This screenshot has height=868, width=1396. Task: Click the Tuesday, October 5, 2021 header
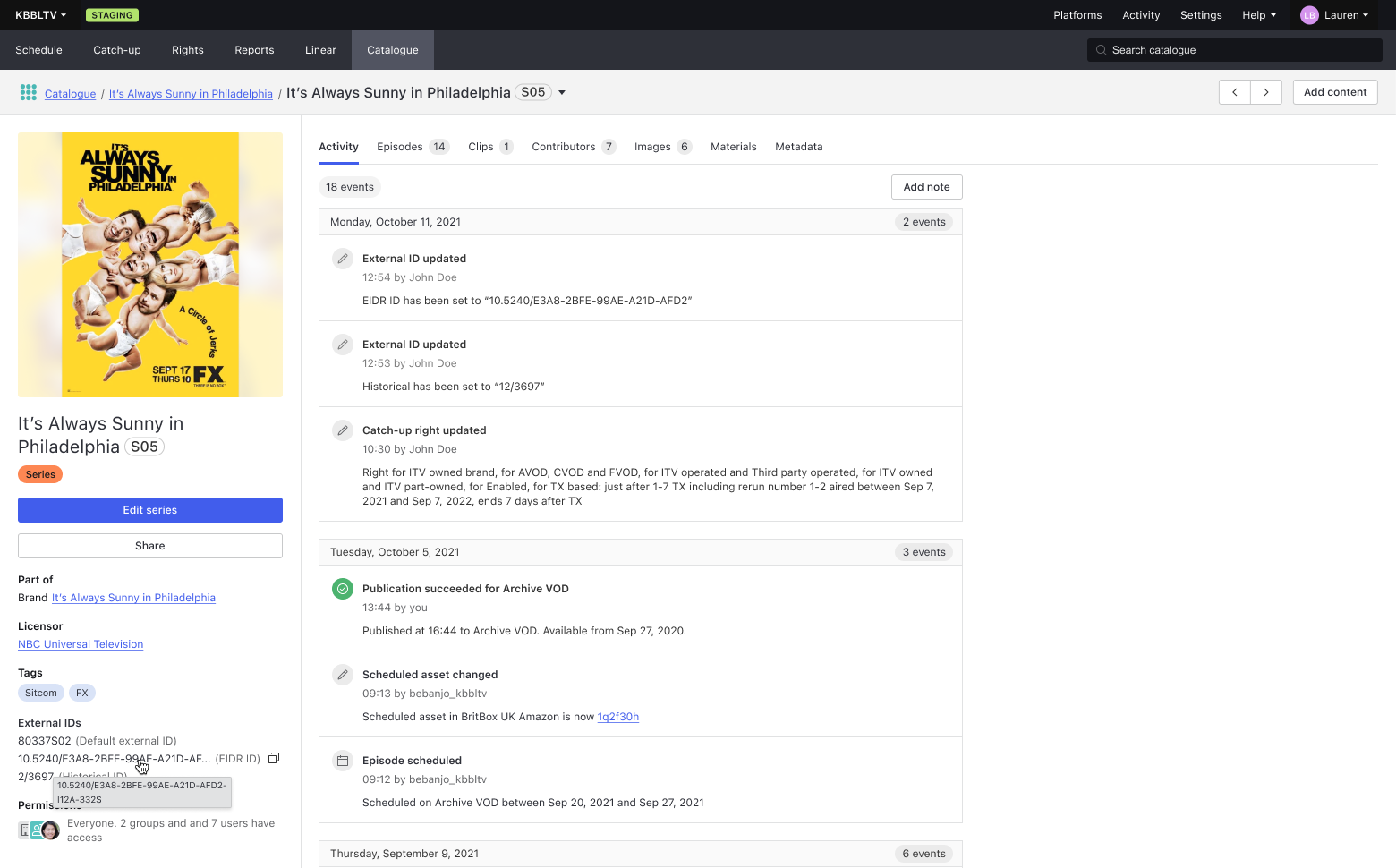641,552
